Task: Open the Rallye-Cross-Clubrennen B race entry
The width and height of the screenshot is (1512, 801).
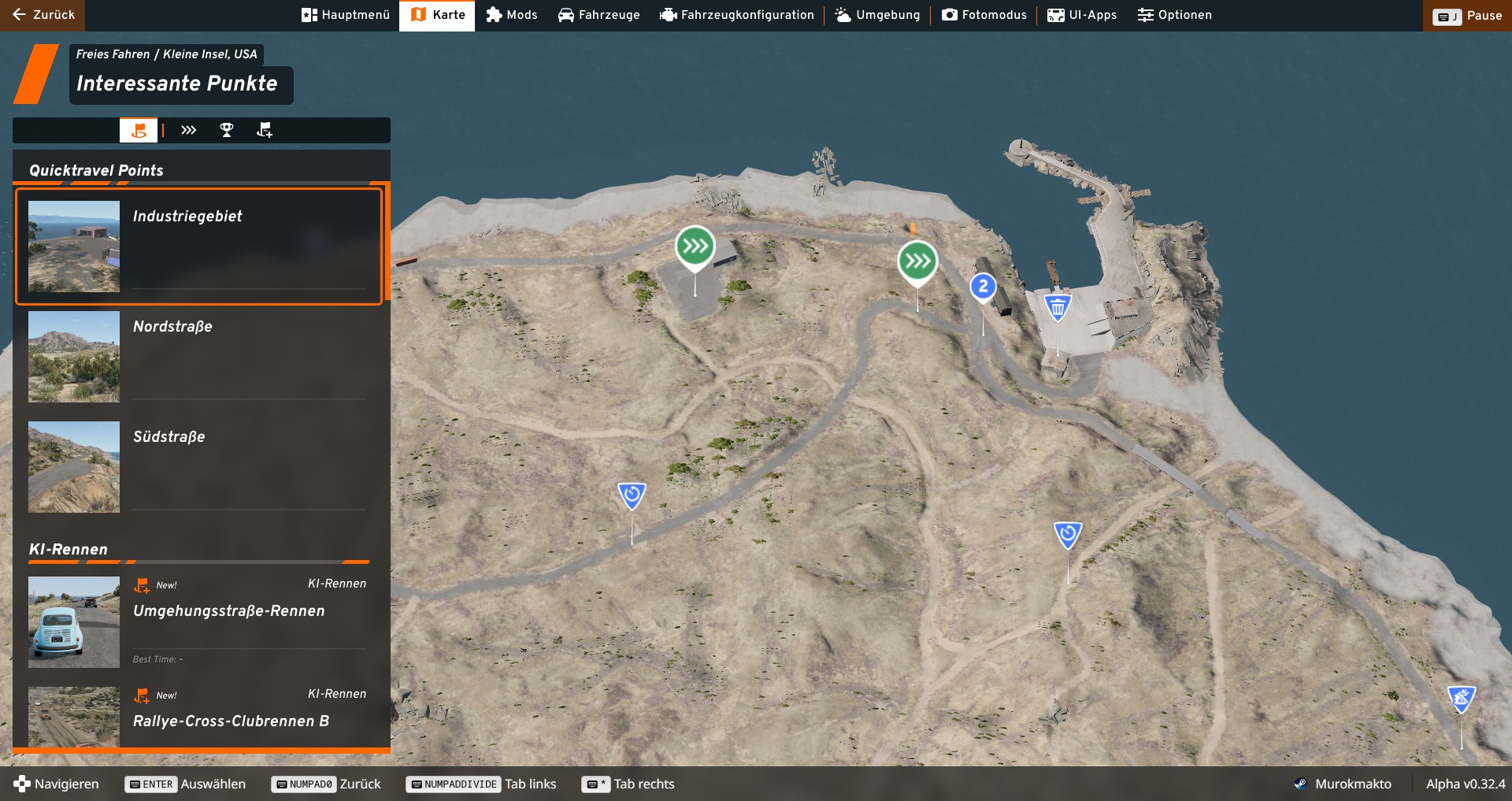Action: [x=198, y=717]
